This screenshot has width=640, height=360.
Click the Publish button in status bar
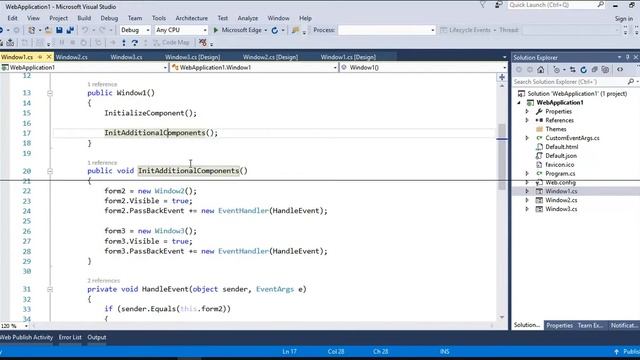(x=627, y=351)
